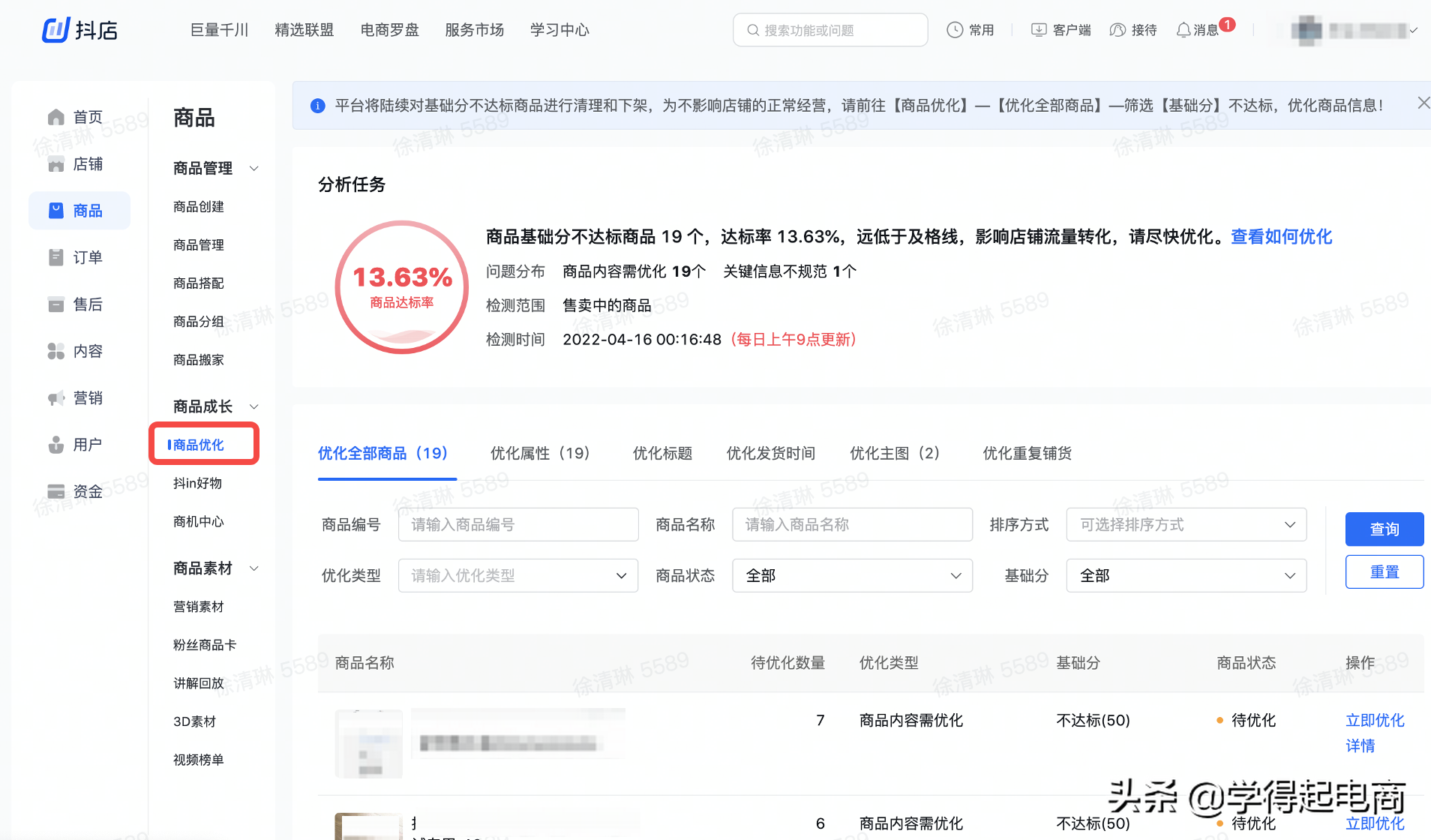1431x840 pixels.
Task: Switch to 优化重复铺货 tab
Action: (x=1027, y=453)
